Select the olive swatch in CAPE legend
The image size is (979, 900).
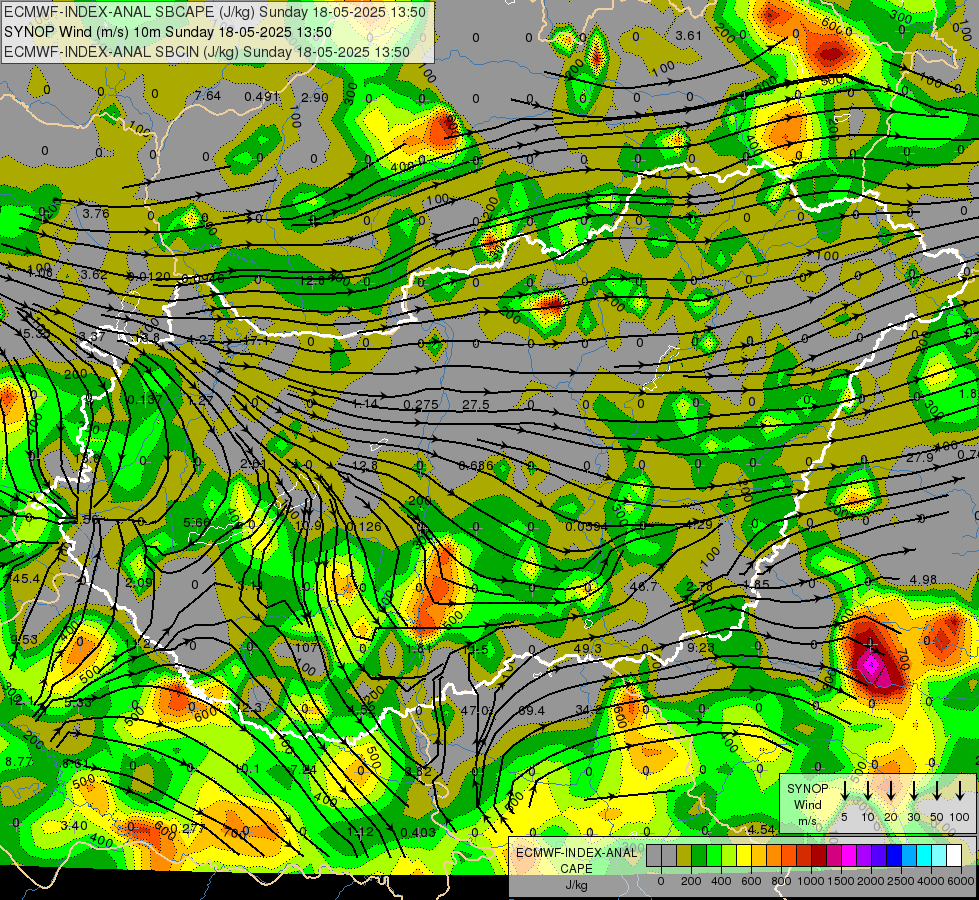point(684,856)
